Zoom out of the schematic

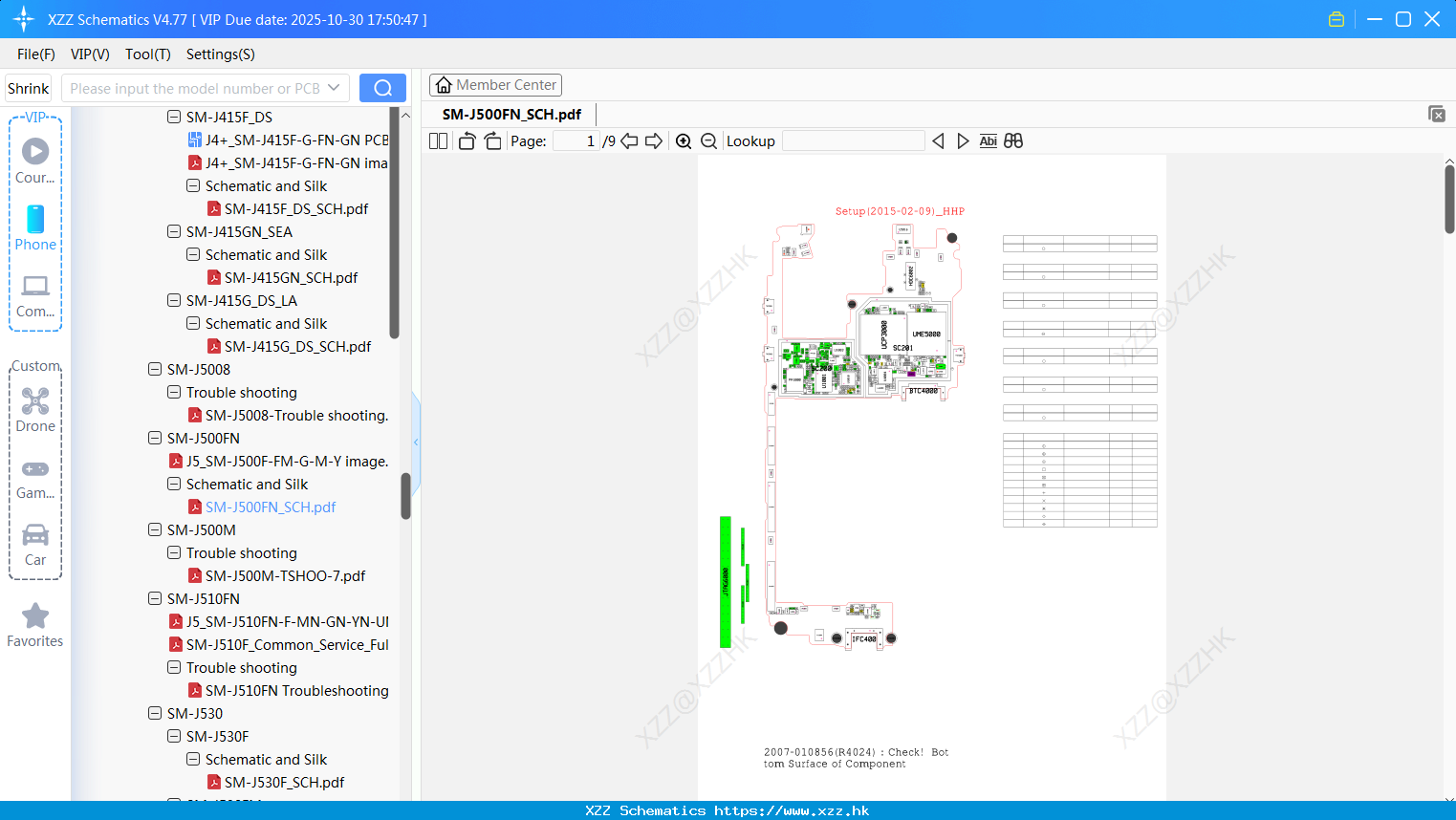pyautogui.click(x=708, y=140)
